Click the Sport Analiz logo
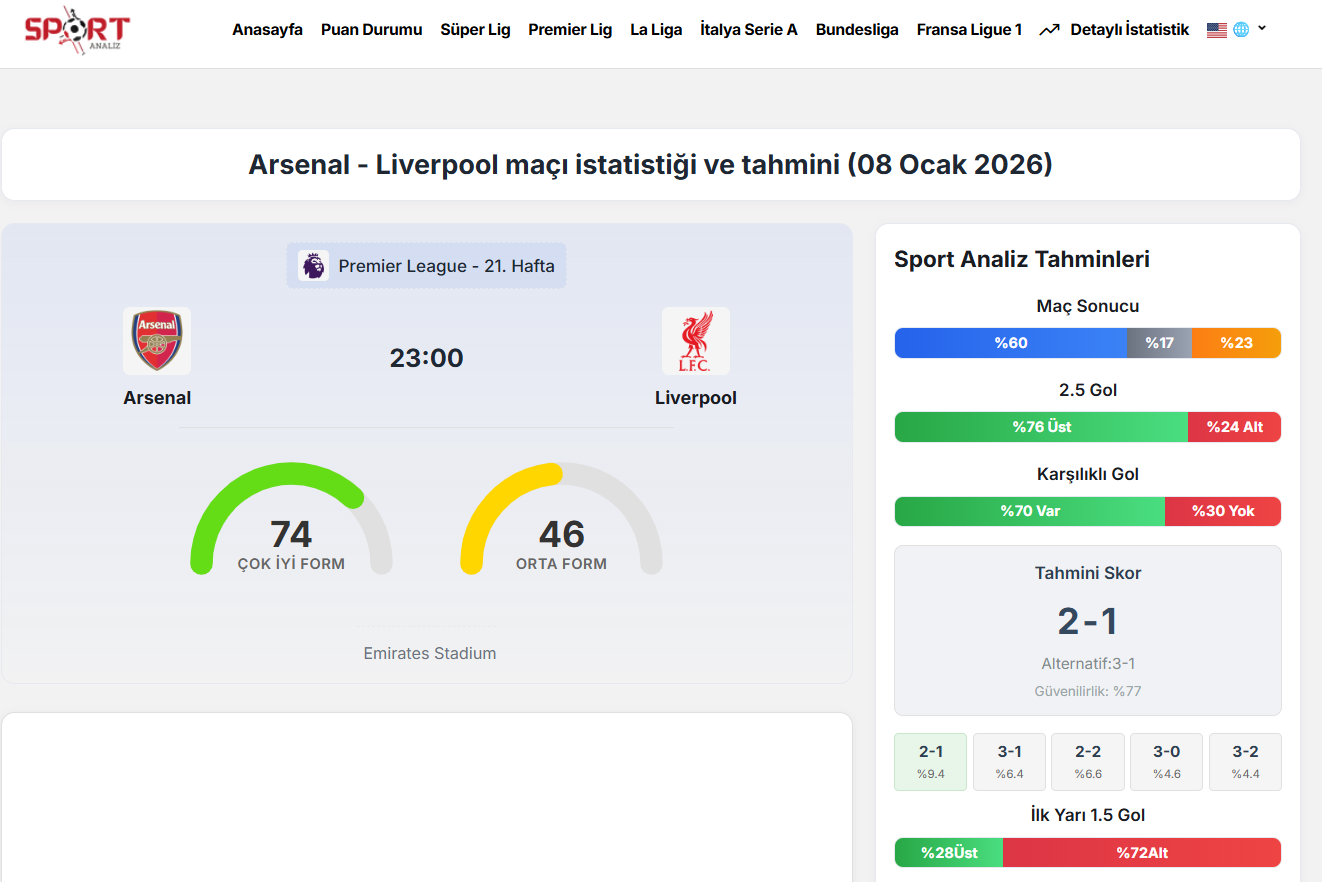 pos(77,30)
